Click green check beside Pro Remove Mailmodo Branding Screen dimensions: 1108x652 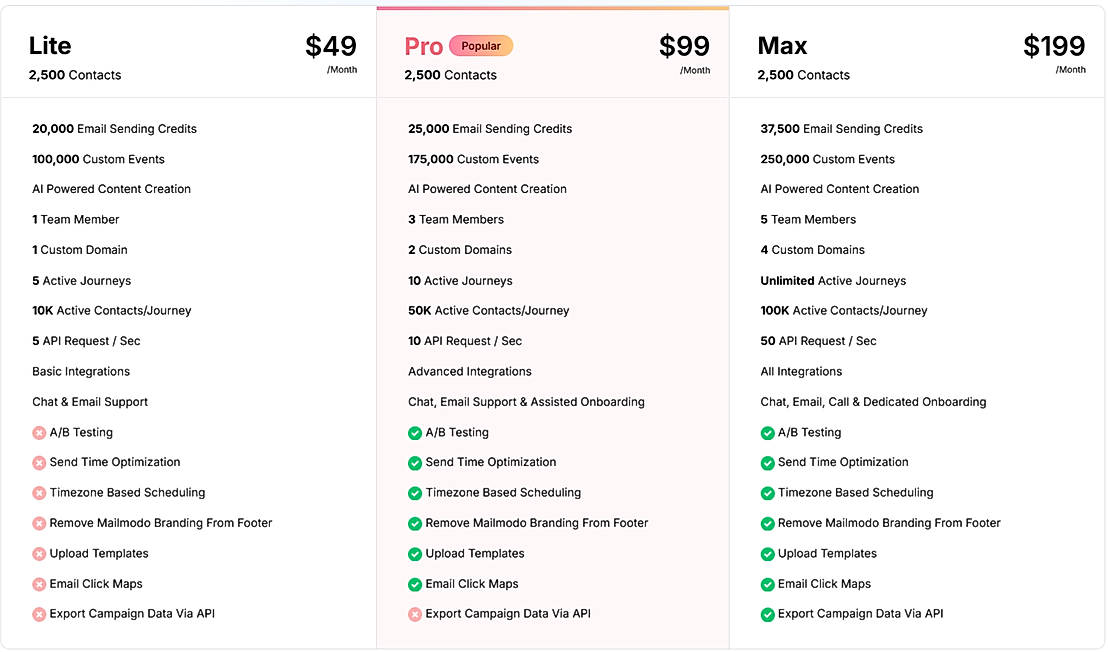coord(415,523)
